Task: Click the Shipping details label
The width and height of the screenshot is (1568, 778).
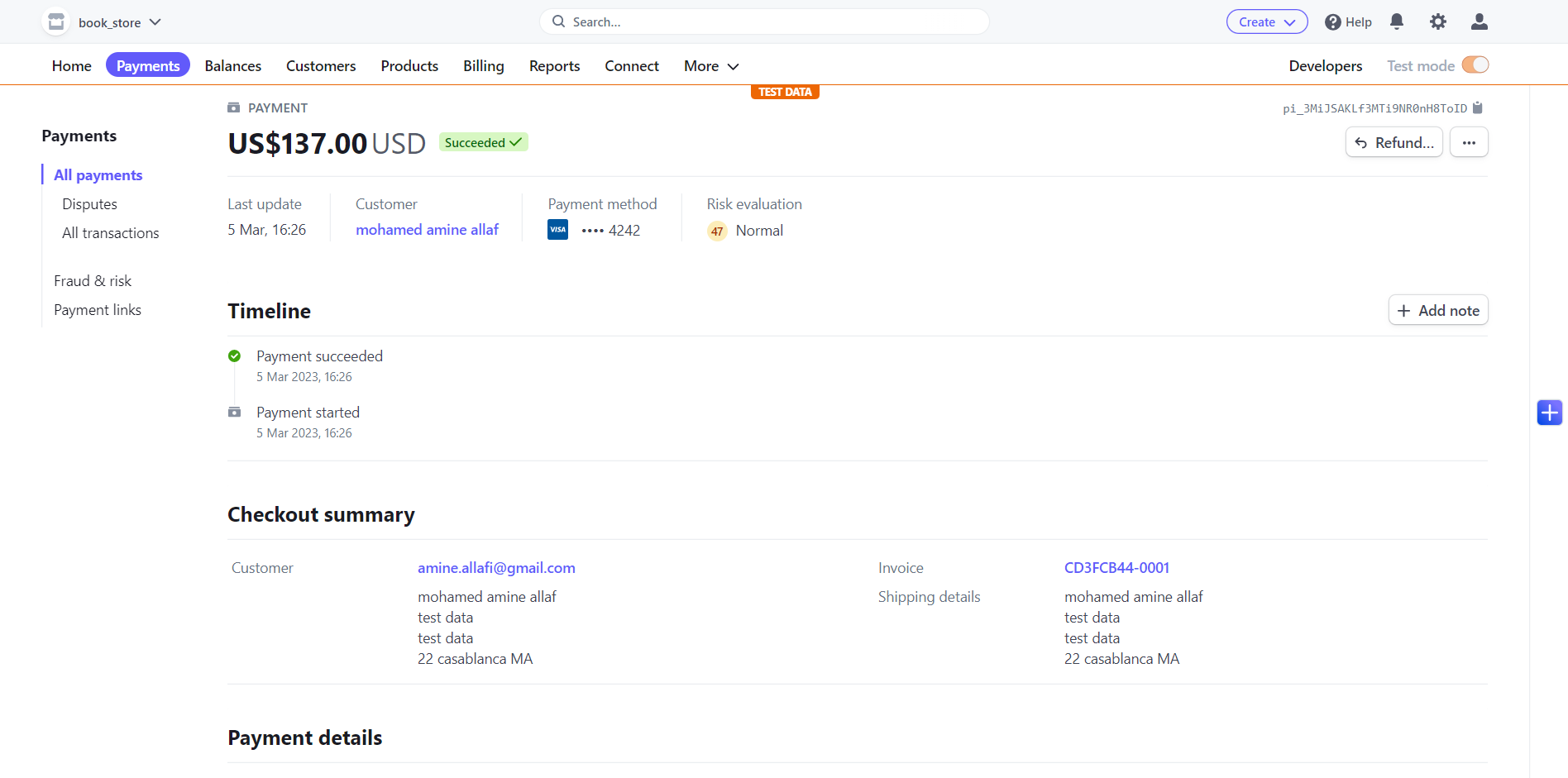Action: 930,597
